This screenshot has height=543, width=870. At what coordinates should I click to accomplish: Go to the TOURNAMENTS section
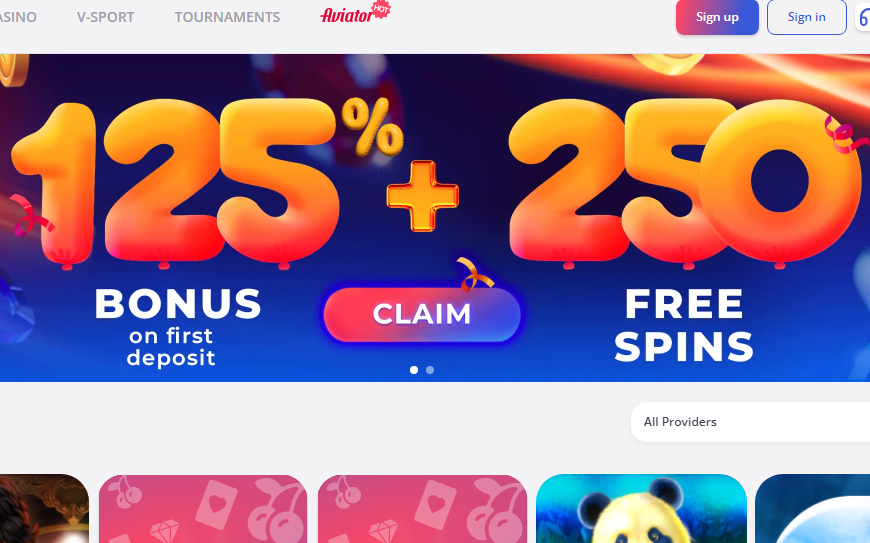coord(227,17)
